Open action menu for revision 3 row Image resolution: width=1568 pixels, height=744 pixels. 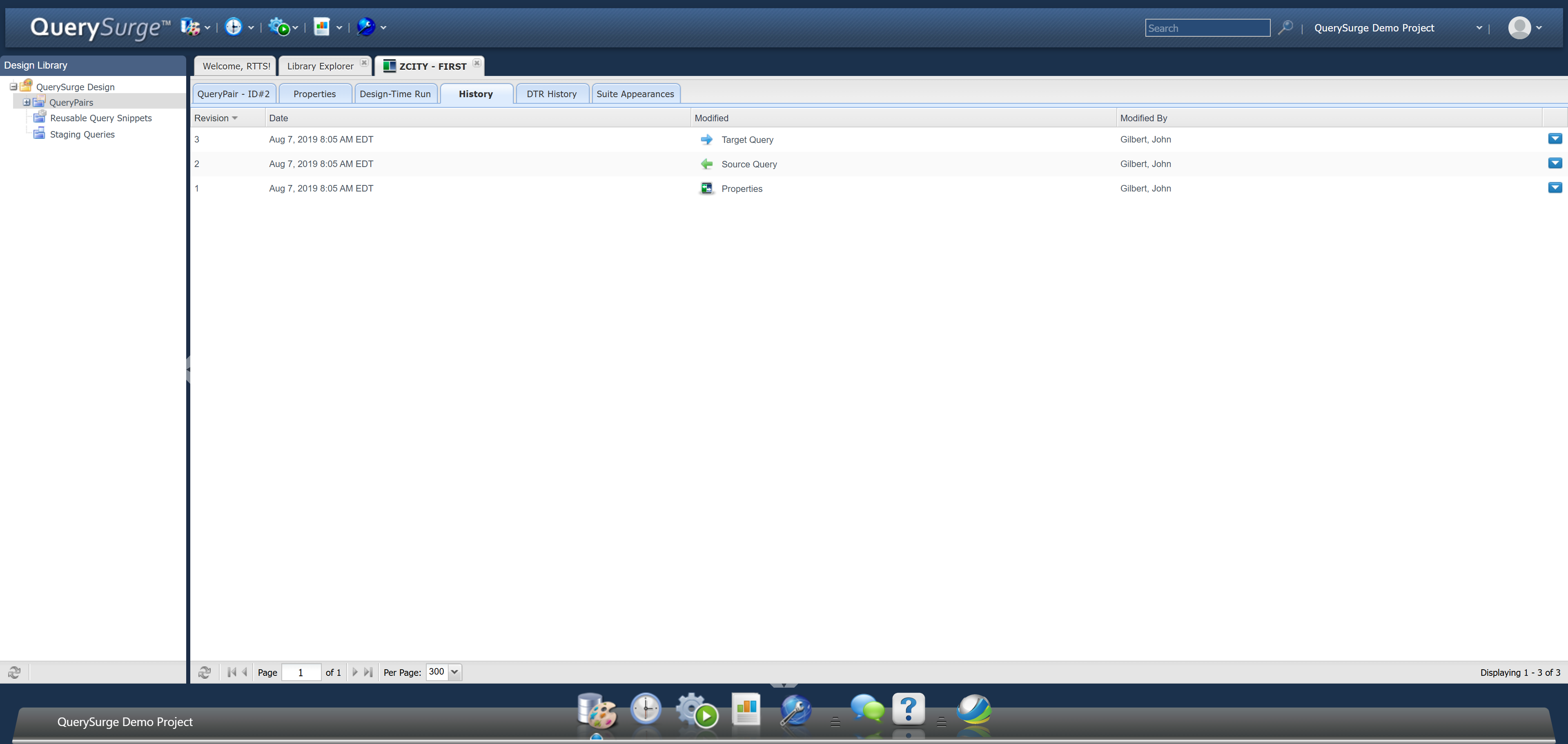1555,139
